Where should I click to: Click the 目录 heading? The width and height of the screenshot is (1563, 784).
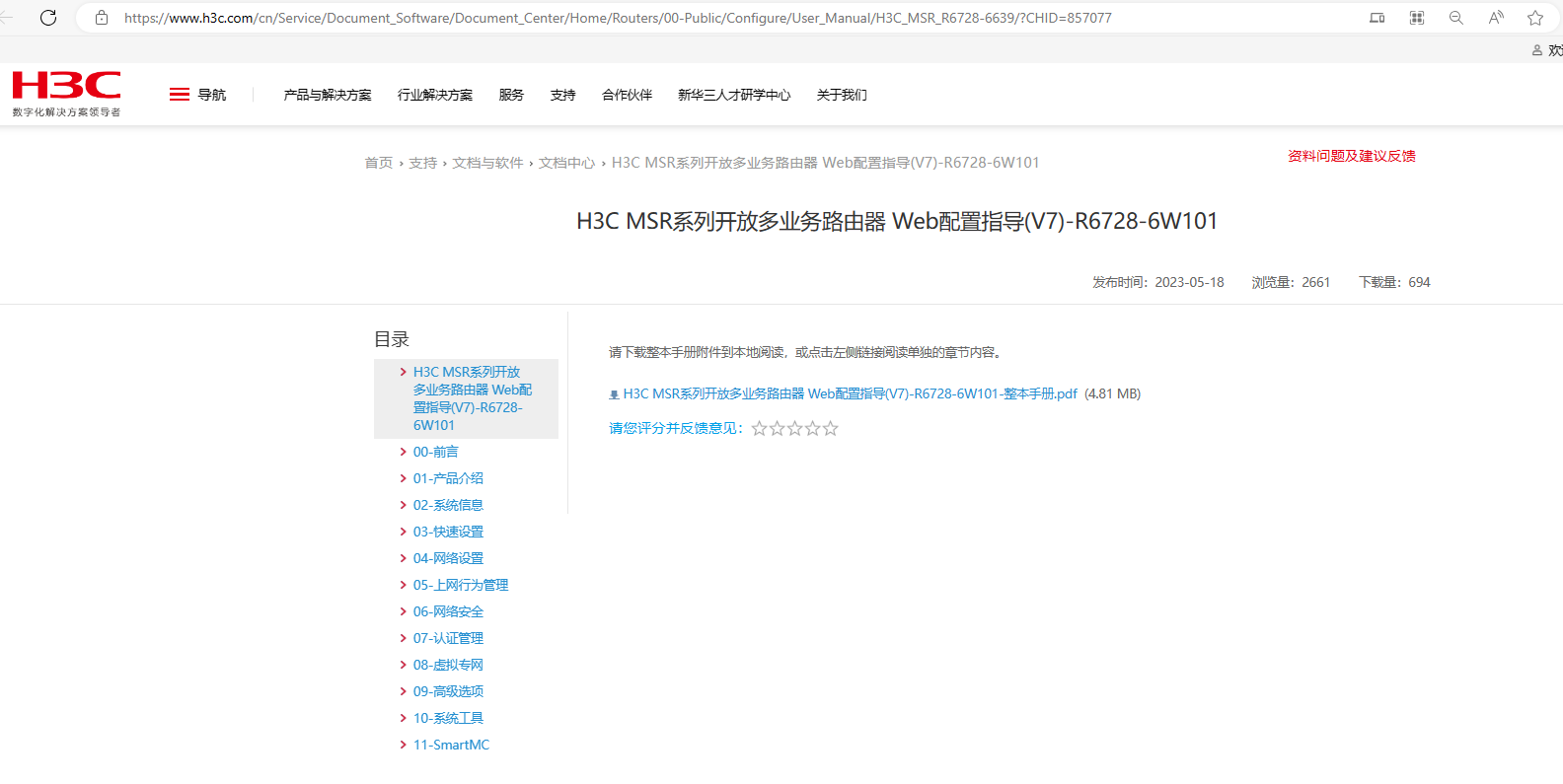392,339
